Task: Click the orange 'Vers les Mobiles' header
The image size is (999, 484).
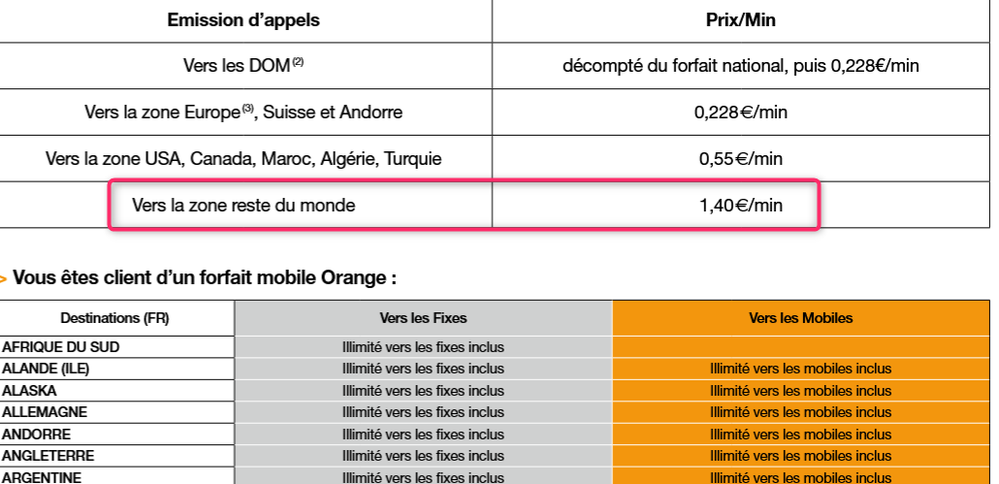Action: (801, 318)
